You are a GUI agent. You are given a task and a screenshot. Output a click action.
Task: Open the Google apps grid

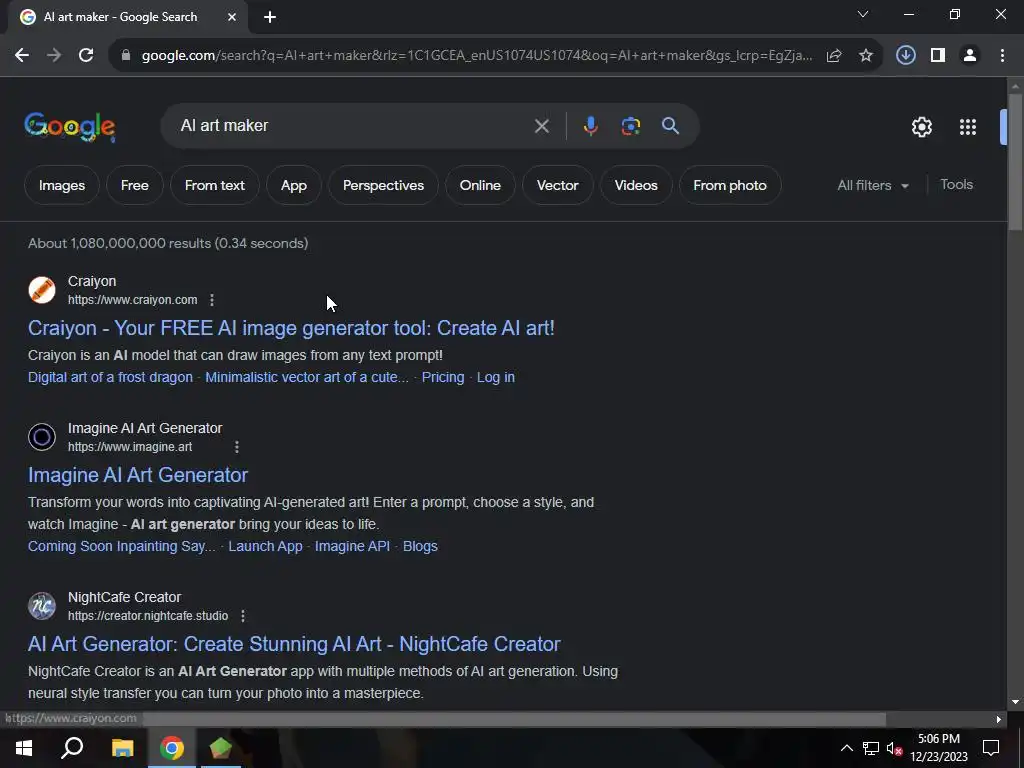(x=968, y=127)
